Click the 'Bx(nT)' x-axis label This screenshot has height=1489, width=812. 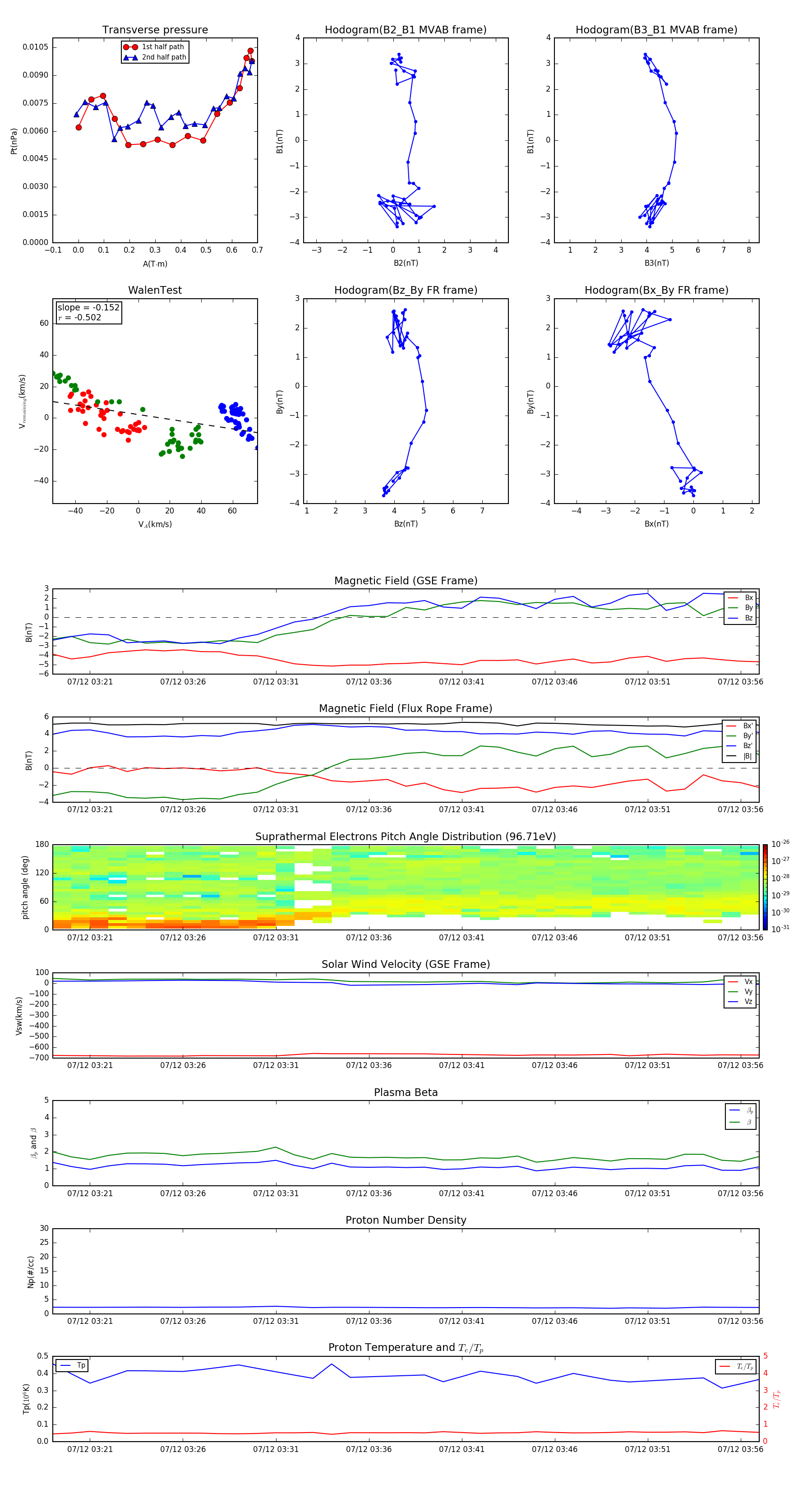656,524
